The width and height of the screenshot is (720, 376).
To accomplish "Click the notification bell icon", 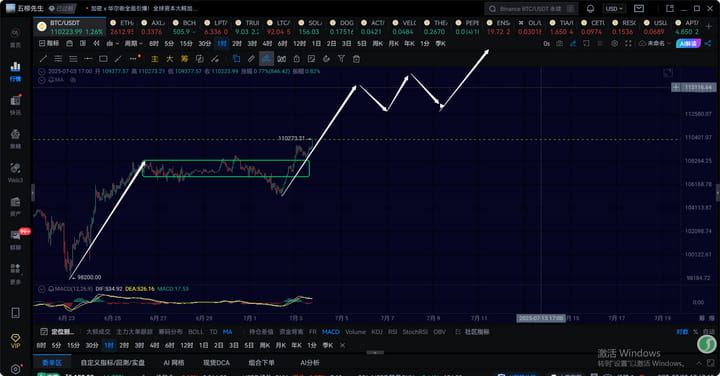I will coord(591,9).
